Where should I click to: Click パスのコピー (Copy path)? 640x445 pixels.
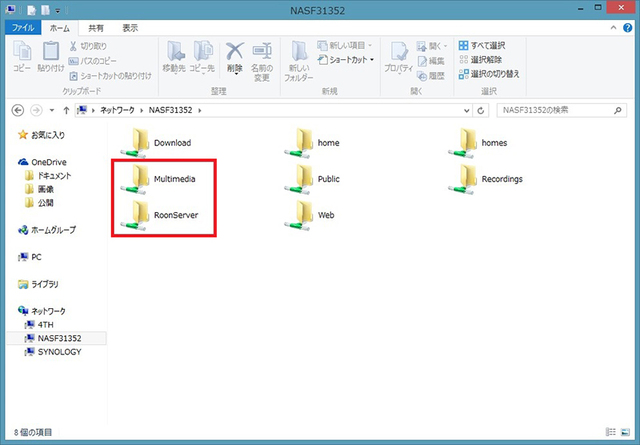[92, 61]
